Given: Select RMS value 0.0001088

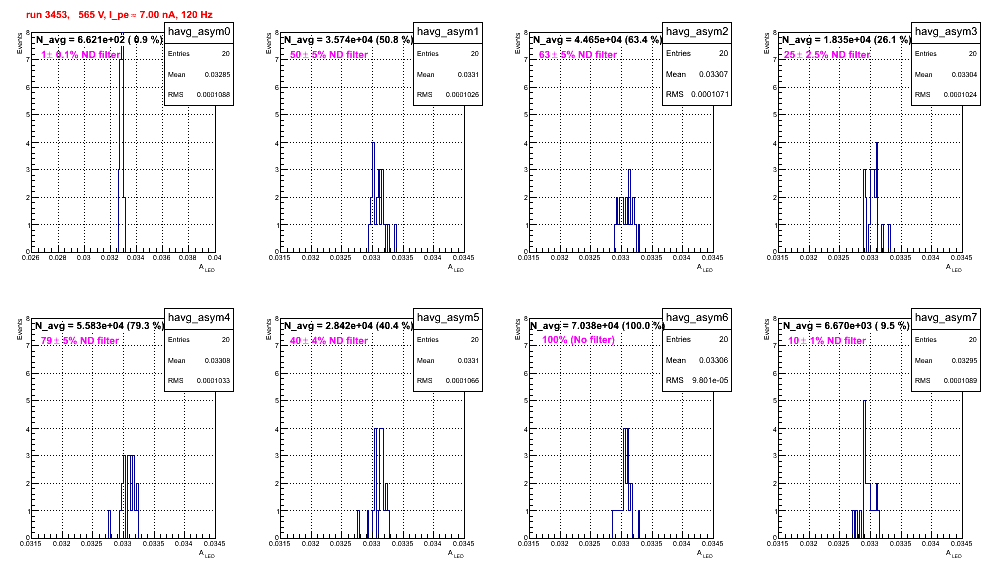Looking at the screenshot, I should [213, 95].
